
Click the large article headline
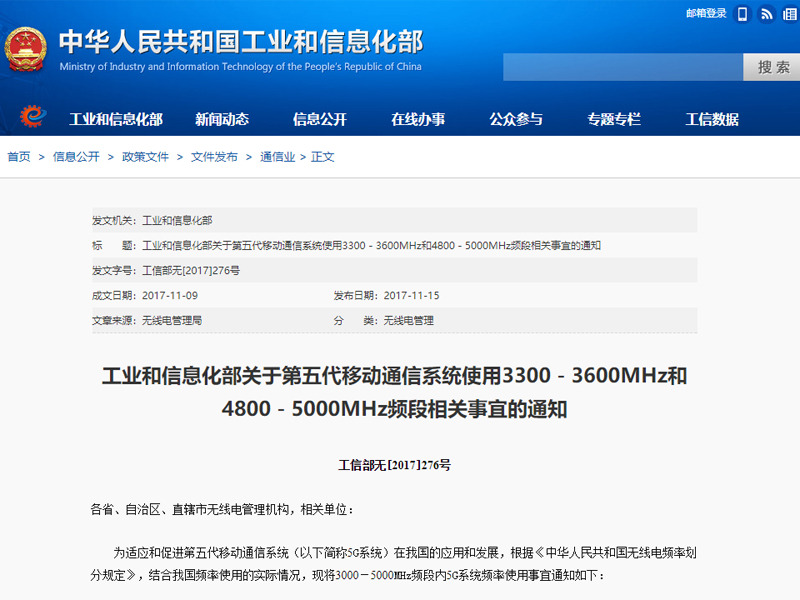click(x=394, y=392)
